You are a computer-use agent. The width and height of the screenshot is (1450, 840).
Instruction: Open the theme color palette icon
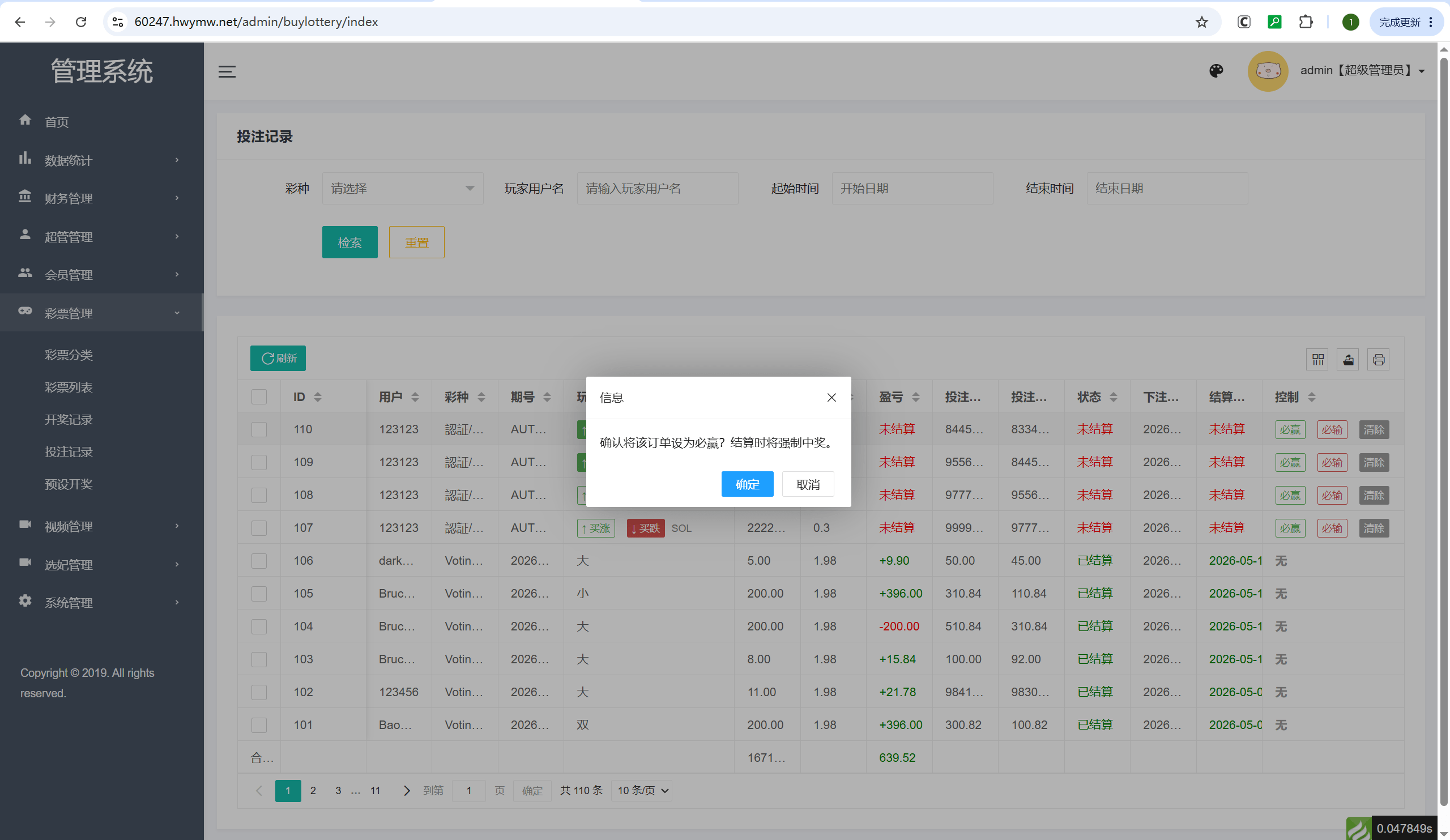point(1216,71)
